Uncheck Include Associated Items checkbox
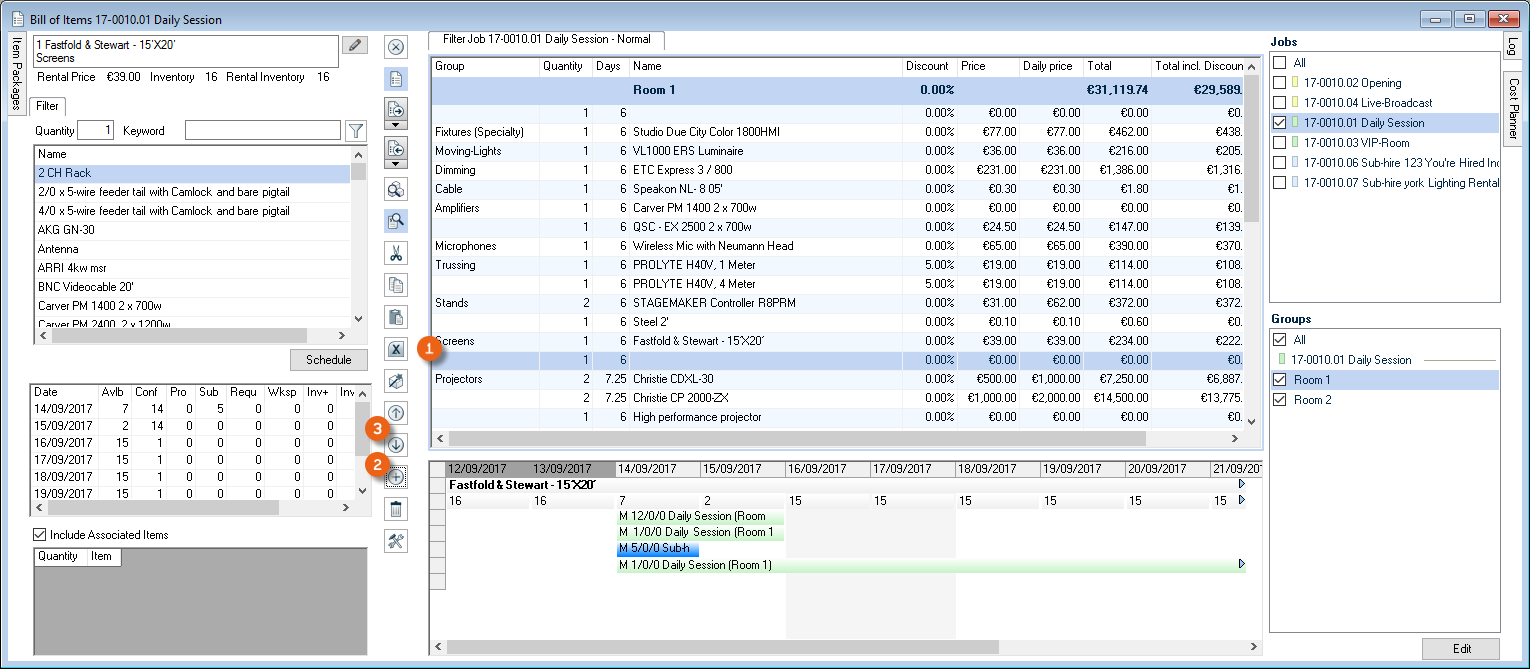Image resolution: width=1530 pixels, height=669 pixels. click(40, 535)
